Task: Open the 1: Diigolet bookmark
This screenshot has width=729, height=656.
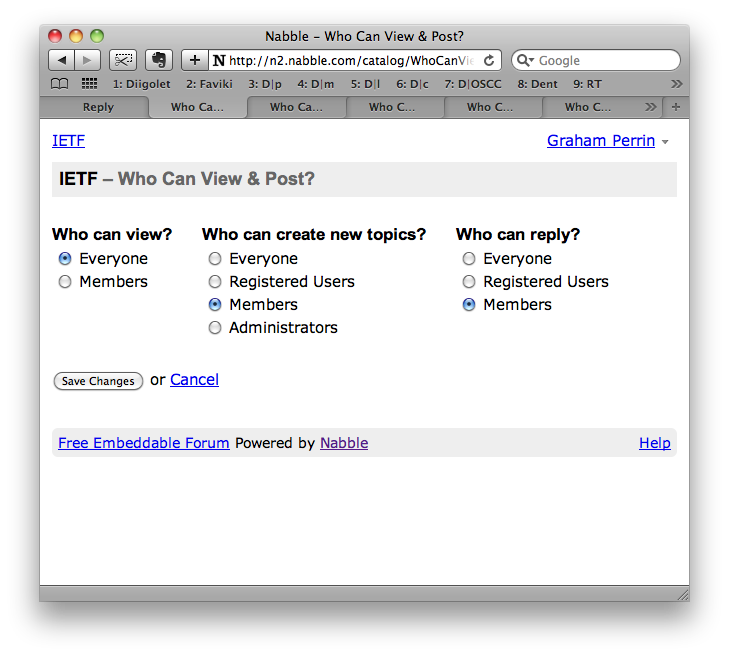Action: tap(141, 84)
